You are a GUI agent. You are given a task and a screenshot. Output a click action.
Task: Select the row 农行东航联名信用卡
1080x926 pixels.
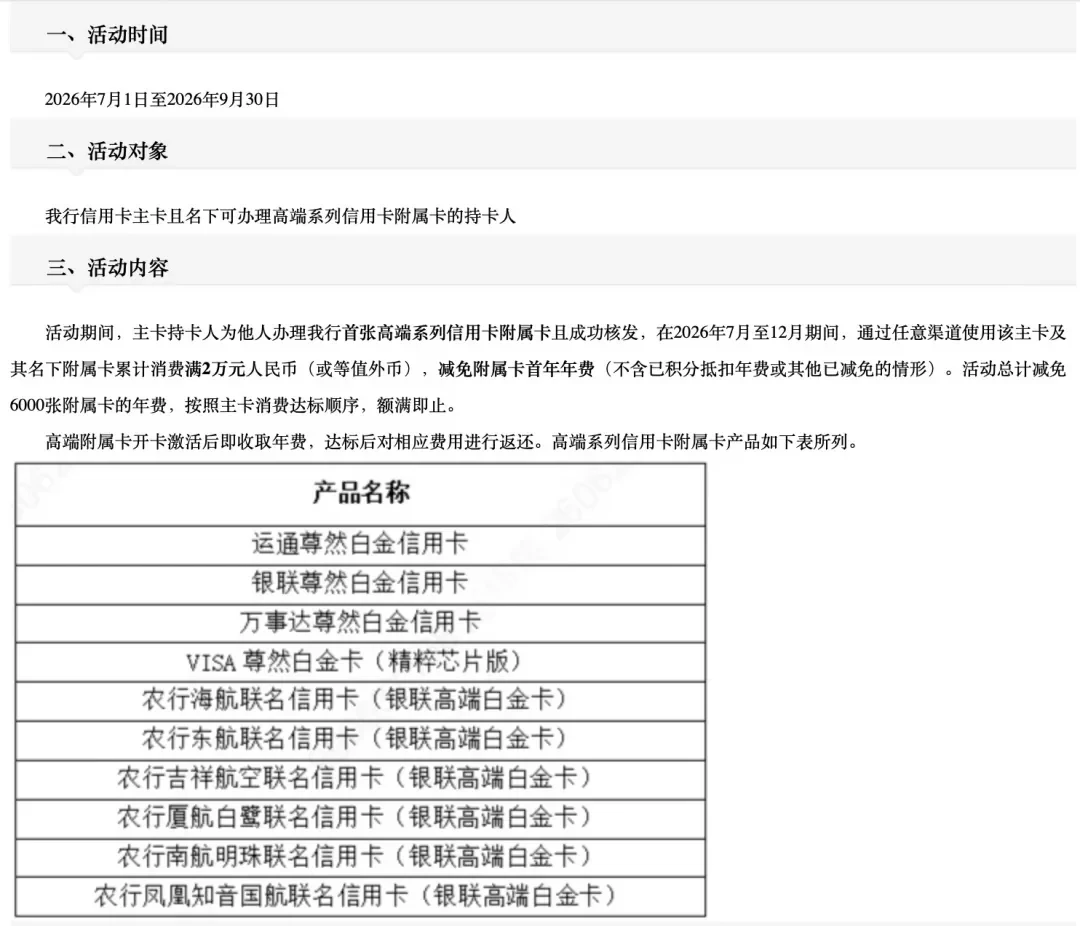click(x=360, y=740)
